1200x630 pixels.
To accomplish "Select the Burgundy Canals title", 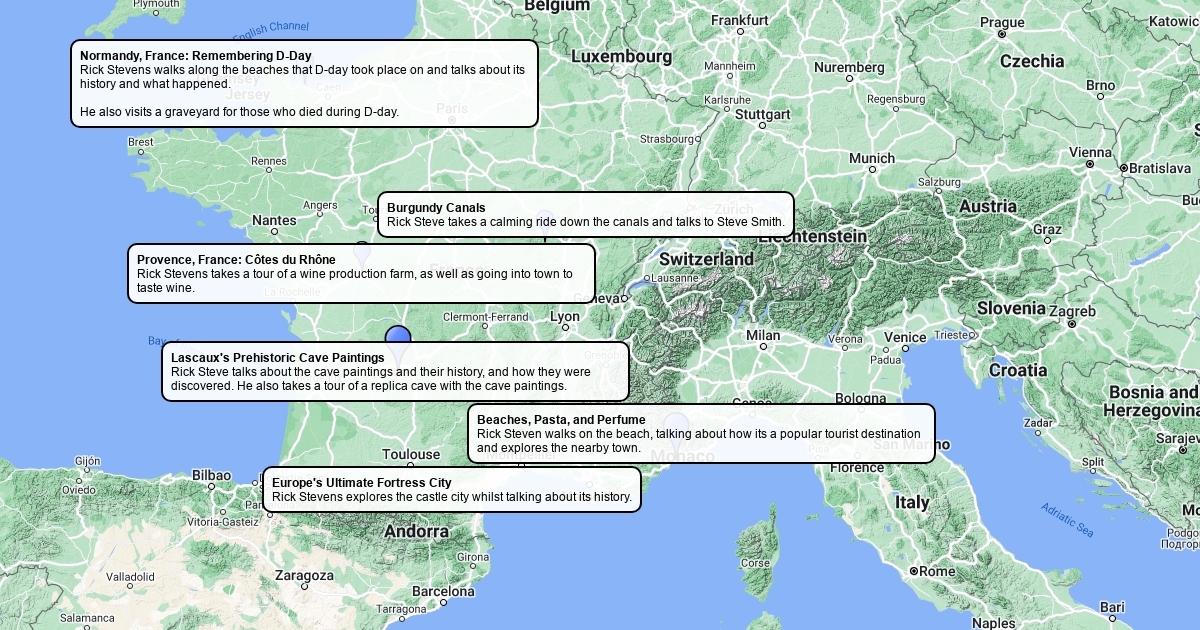I will point(436,208).
